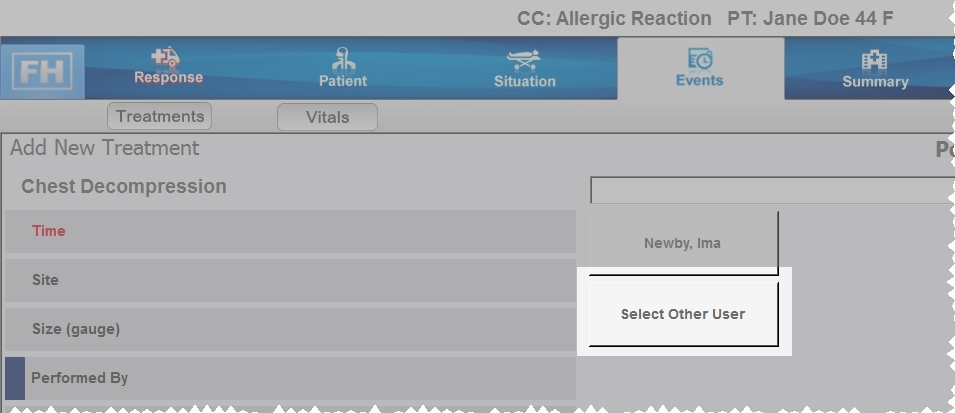Choose Newby, Ima as performer

coord(683,243)
